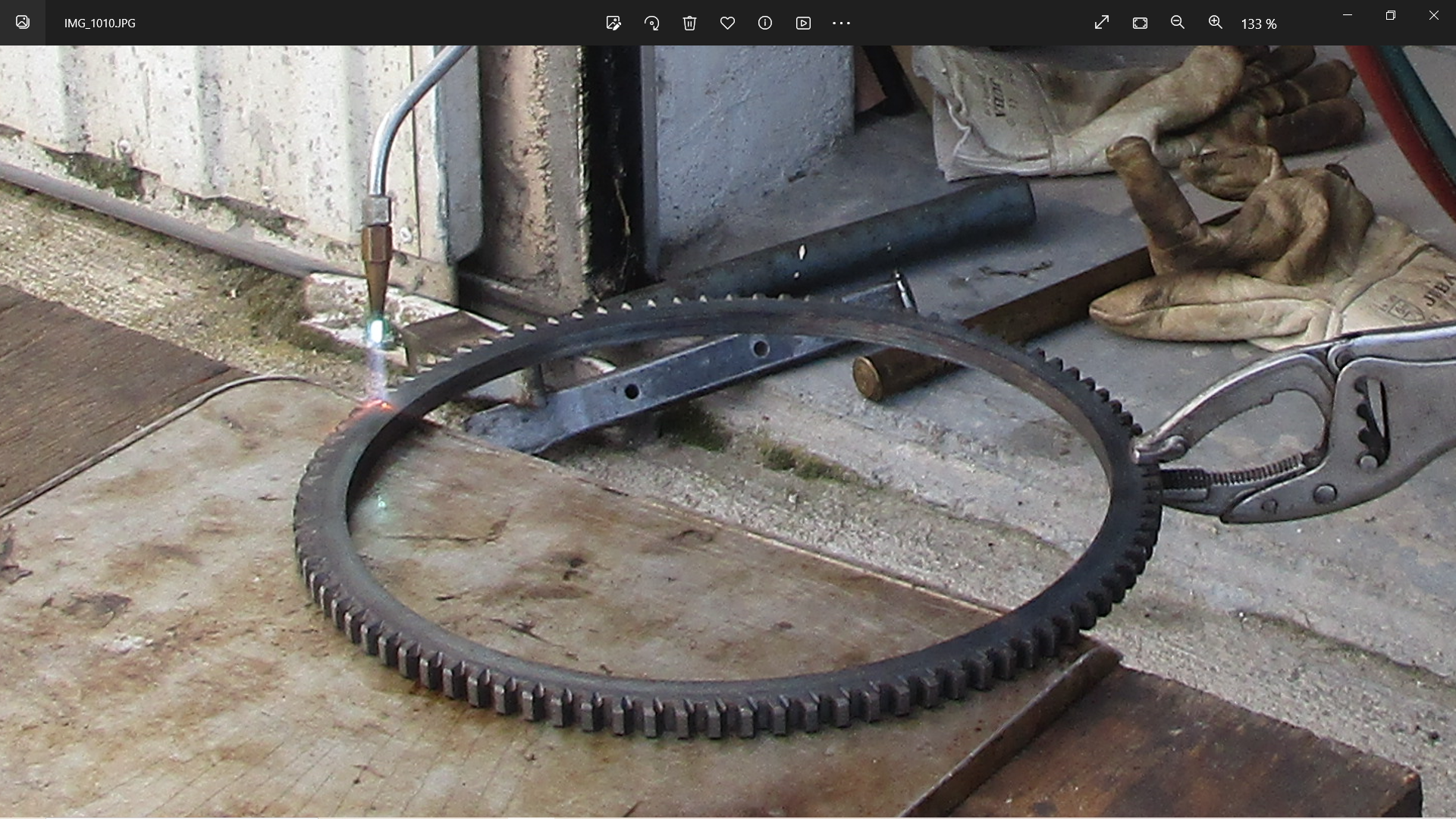Rotate the photo with rotate icon

(x=651, y=23)
